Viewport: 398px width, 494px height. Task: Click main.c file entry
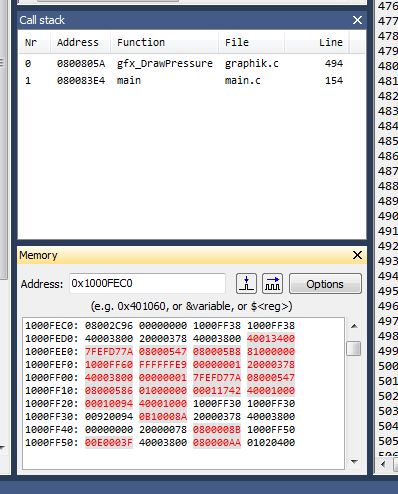(243, 80)
